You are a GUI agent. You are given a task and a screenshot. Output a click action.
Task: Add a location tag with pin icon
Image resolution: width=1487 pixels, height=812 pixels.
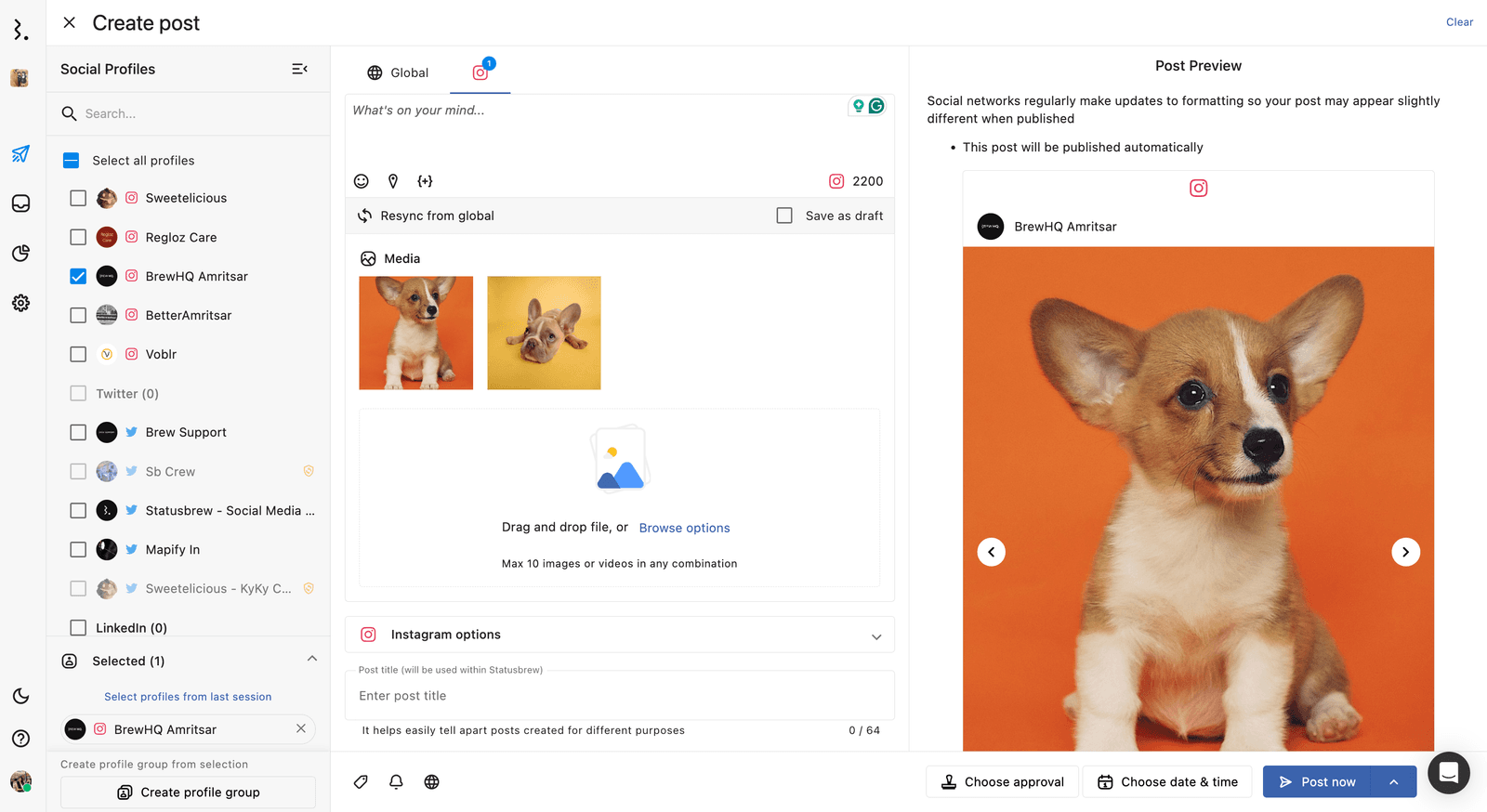(393, 181)
